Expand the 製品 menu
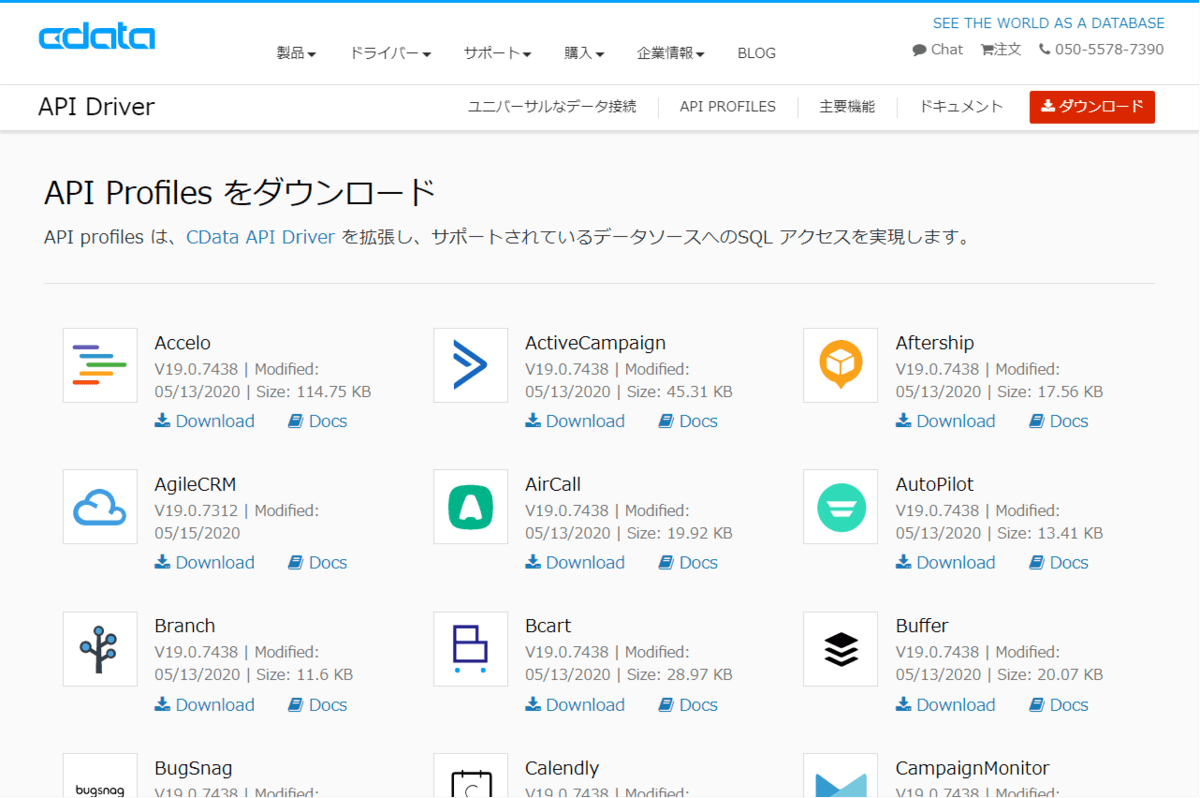Viewport: 1200px width, 798px height. (x=296, y=53)
